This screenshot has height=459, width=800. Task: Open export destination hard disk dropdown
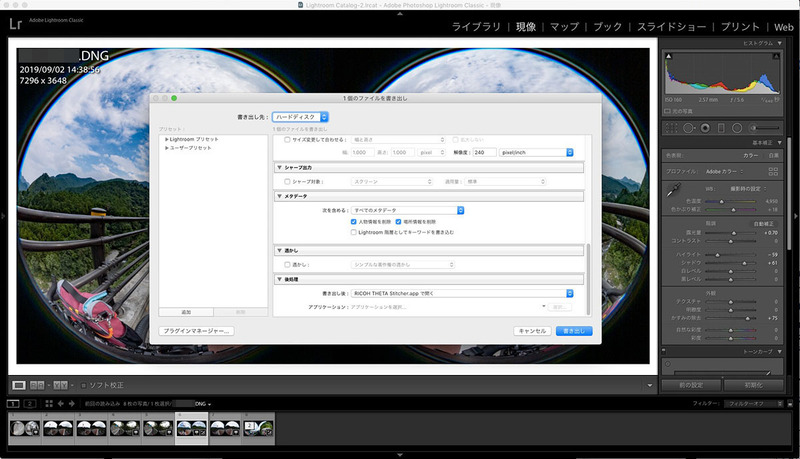pyautogui.click(x=300, y=117)
